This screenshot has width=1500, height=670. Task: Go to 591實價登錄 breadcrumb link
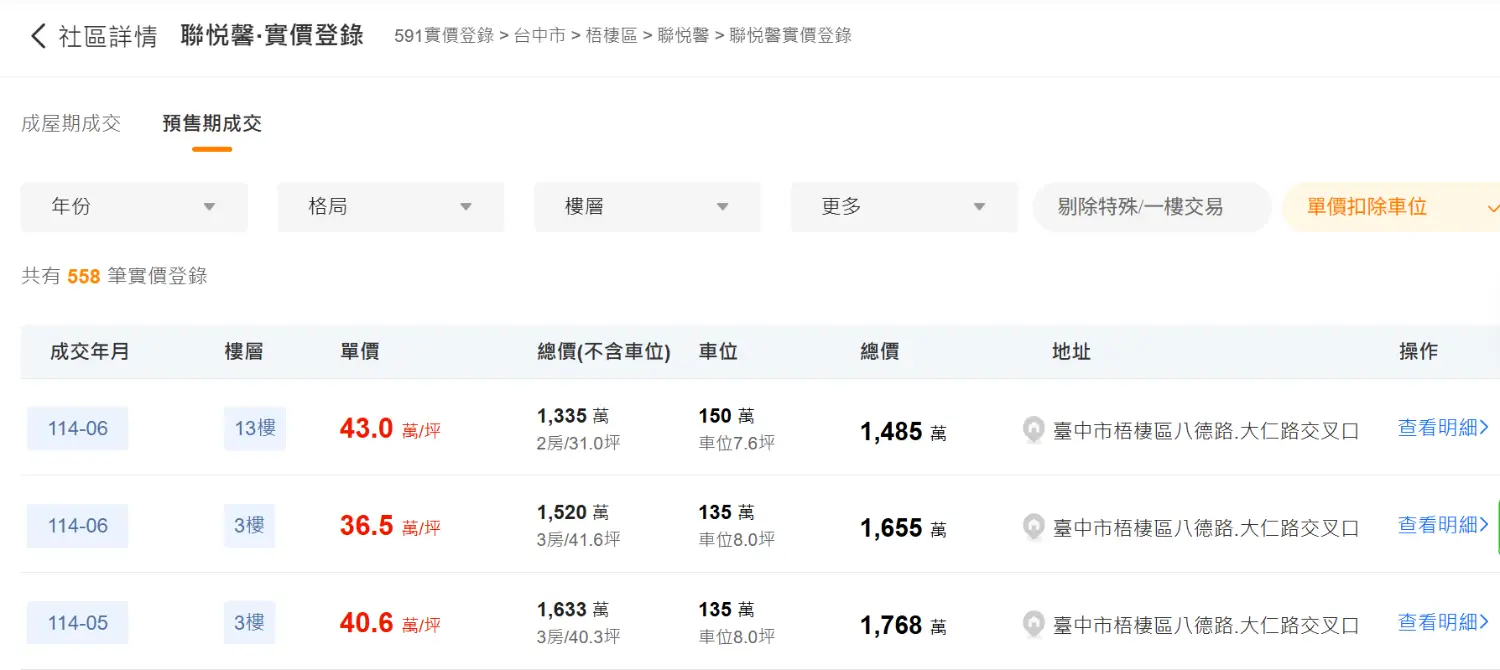coord(444,36)
